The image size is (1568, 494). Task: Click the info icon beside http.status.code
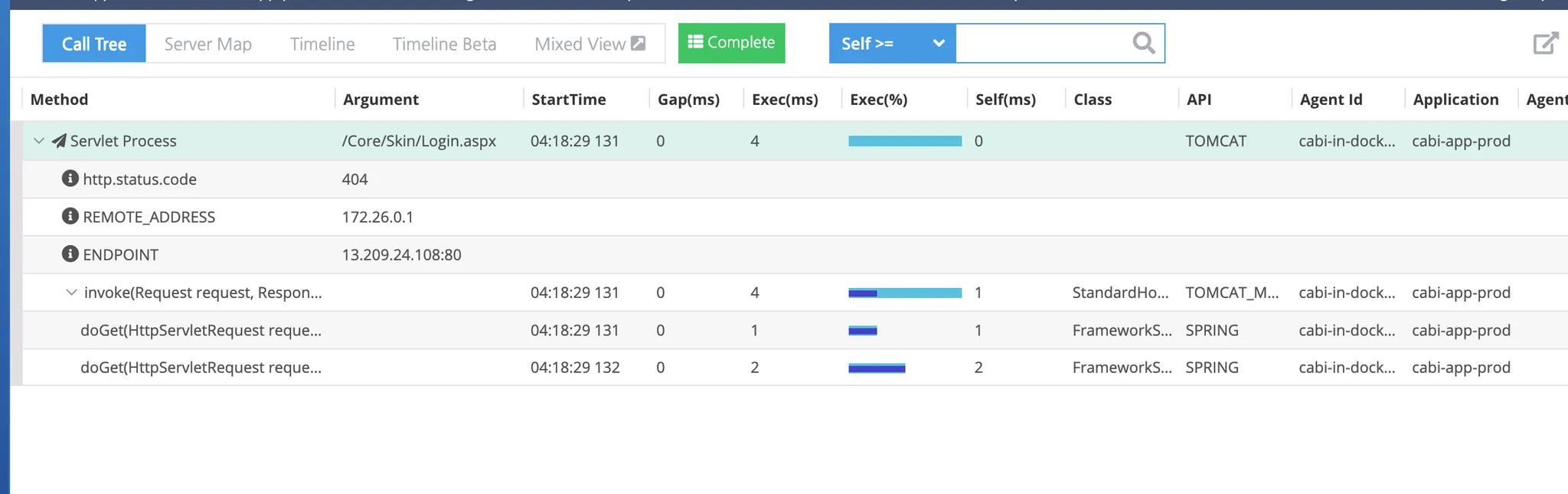coord(70,178)
